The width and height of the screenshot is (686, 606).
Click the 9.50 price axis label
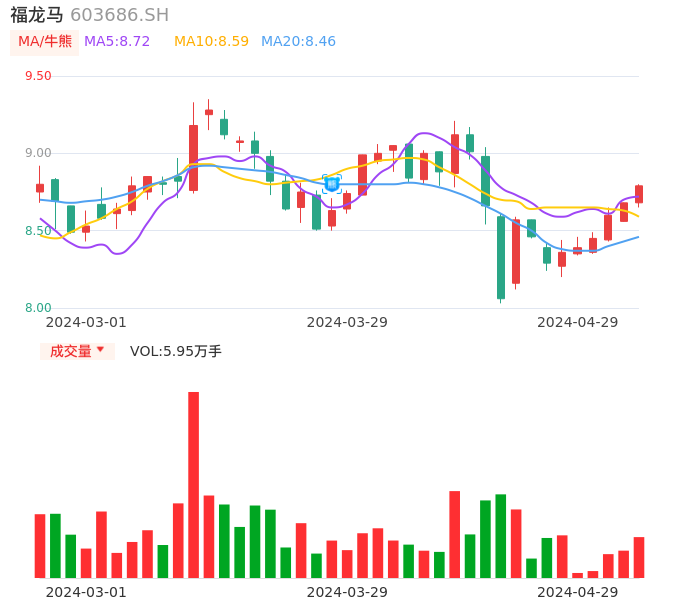(37, 76)
